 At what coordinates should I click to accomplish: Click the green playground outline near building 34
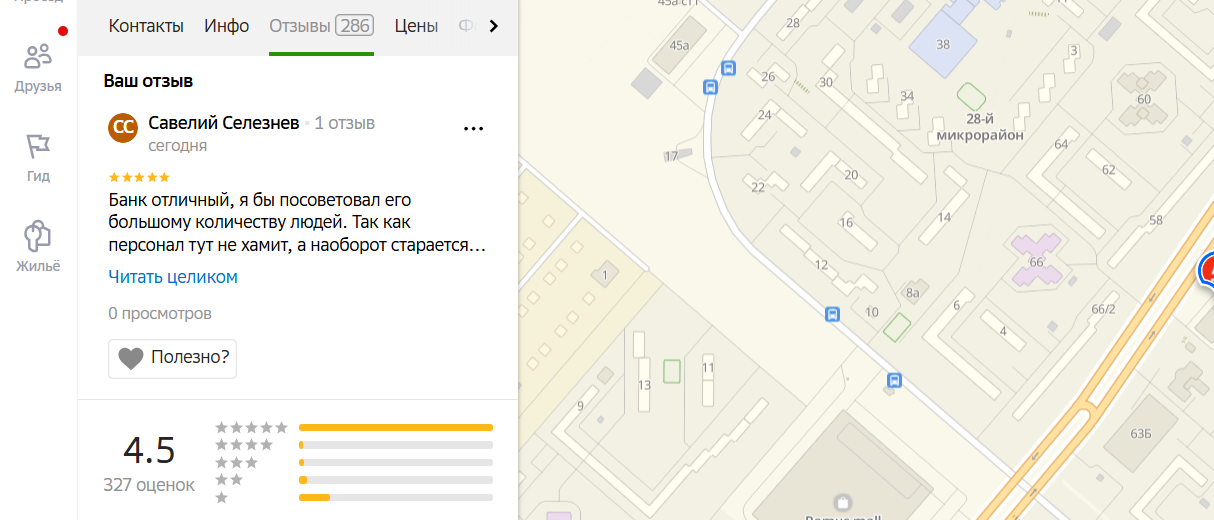tap(971, 97)
